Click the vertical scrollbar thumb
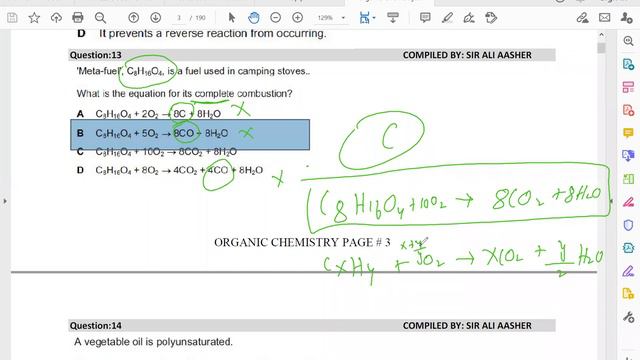 tap(601, 48)
